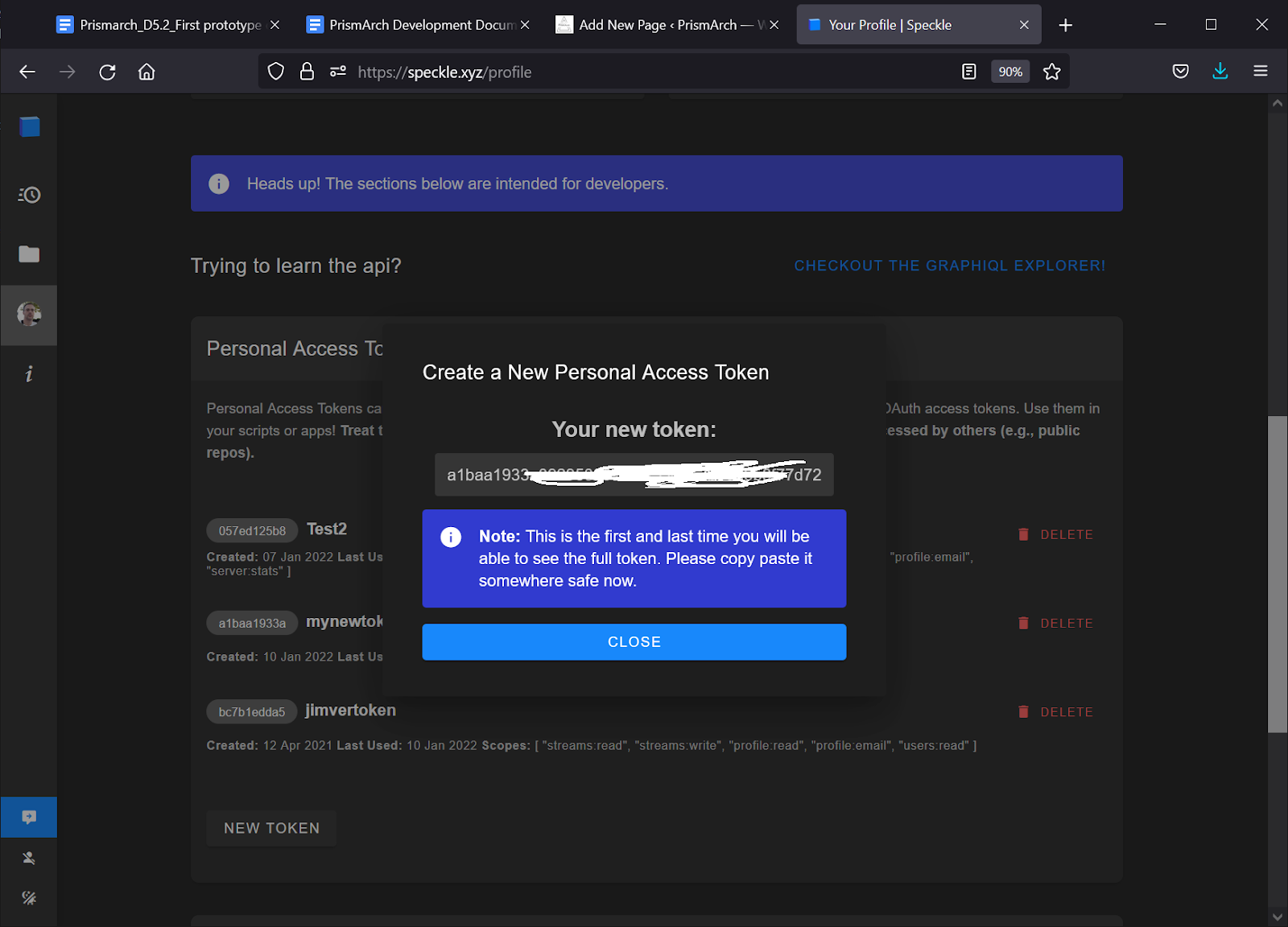Click the 'Trying to learn the api?' text

click(296, 266)
